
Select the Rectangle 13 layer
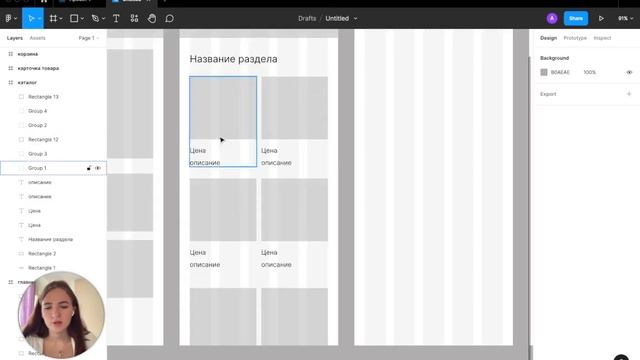(x=53, y=97)
